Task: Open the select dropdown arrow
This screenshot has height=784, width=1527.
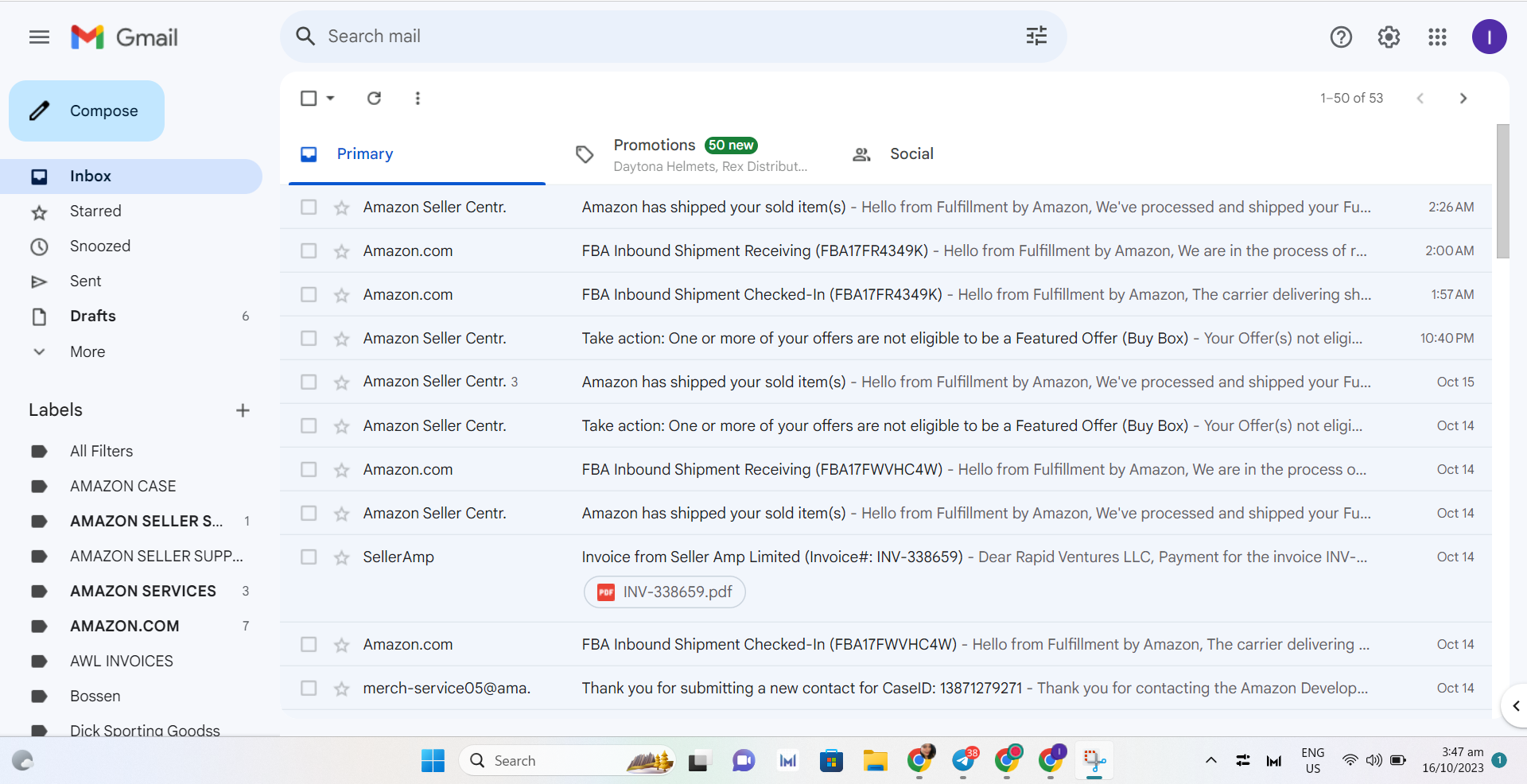Action: (330, 98)
